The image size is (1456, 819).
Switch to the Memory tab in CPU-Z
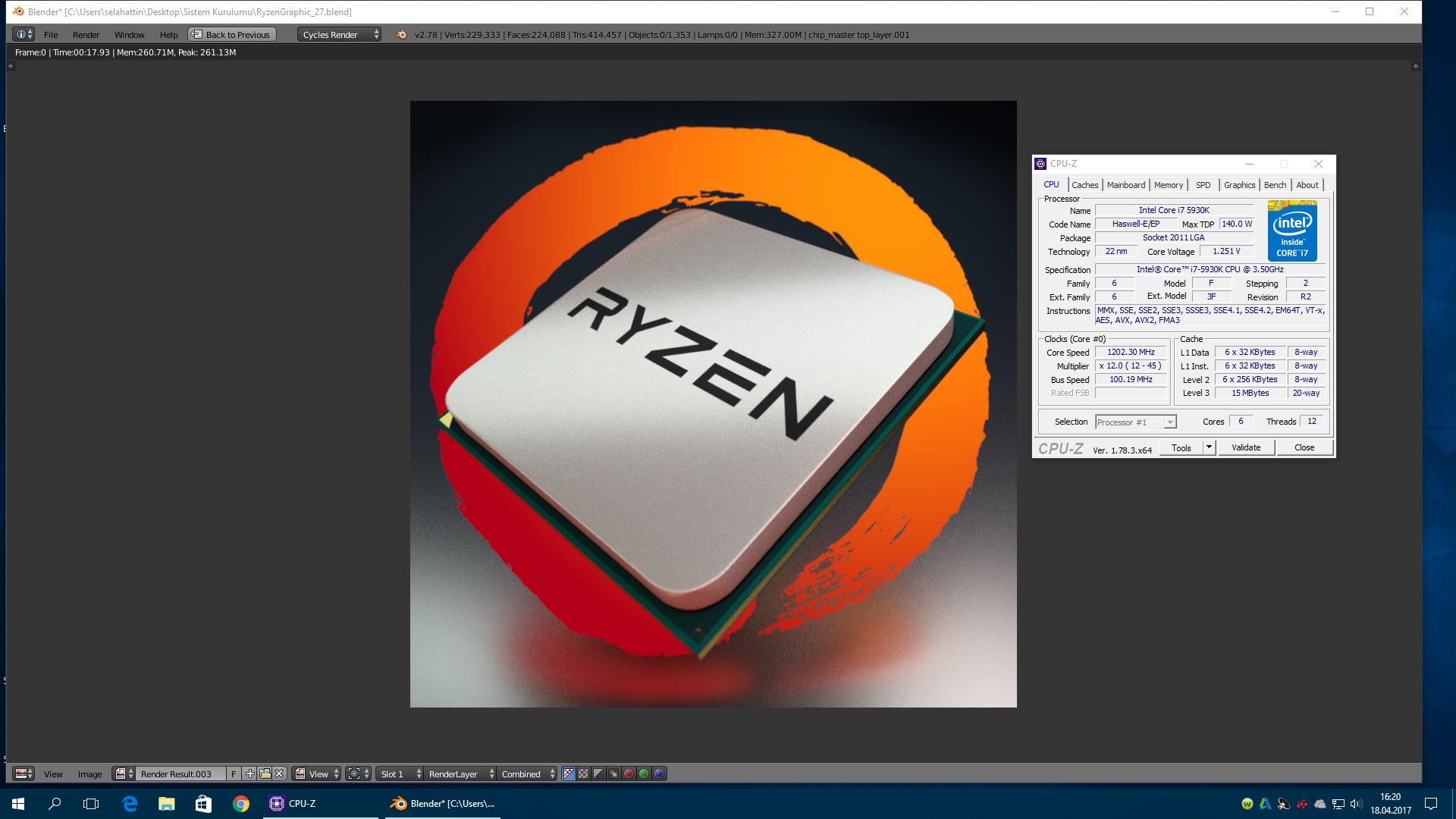1169,185
